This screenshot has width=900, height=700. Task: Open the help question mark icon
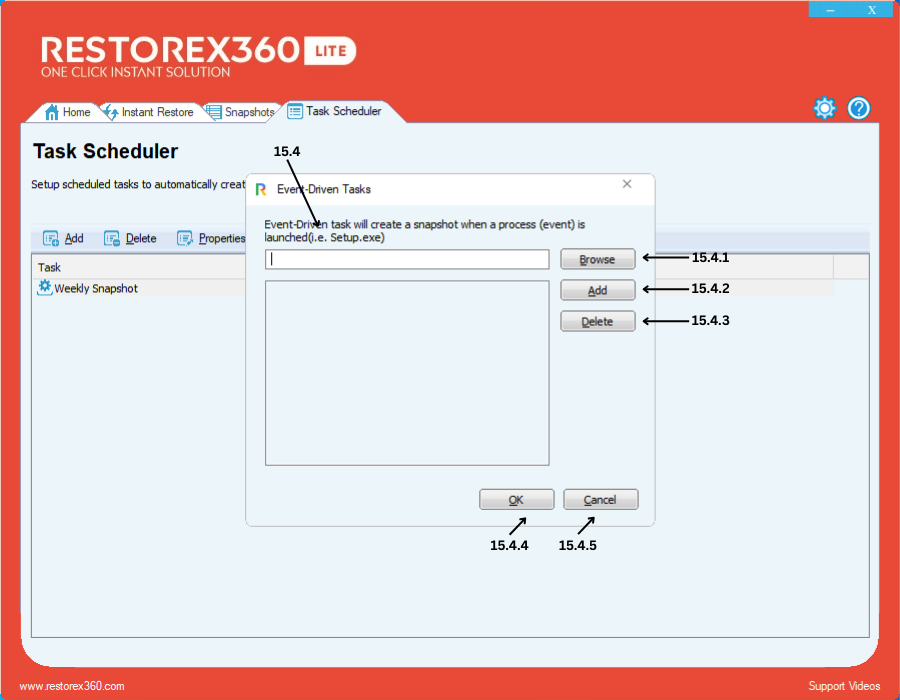859,109
